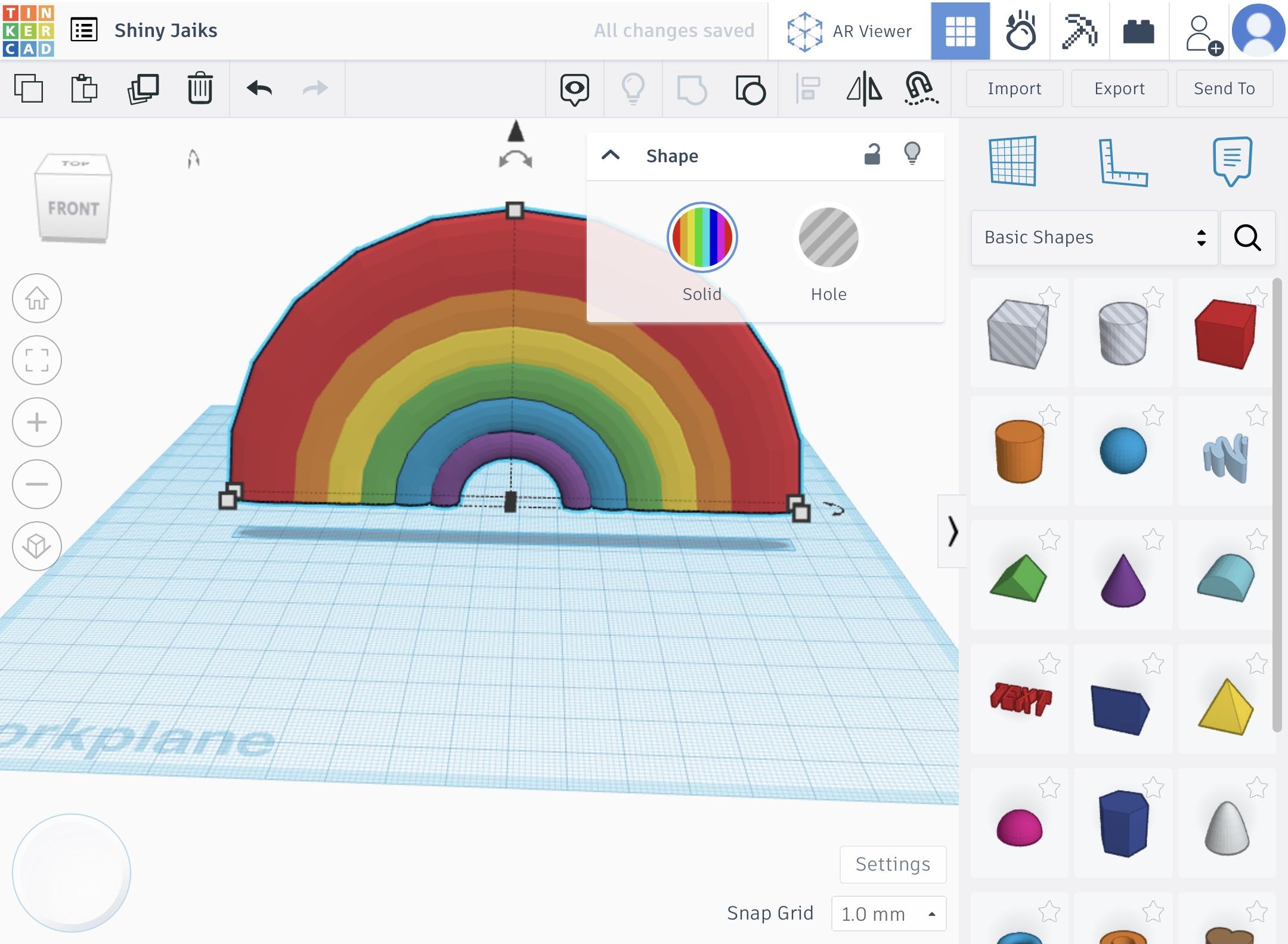Screen dimensions: 1288x944
Task: Set the shape to Hole
Action: click(828, 238)
